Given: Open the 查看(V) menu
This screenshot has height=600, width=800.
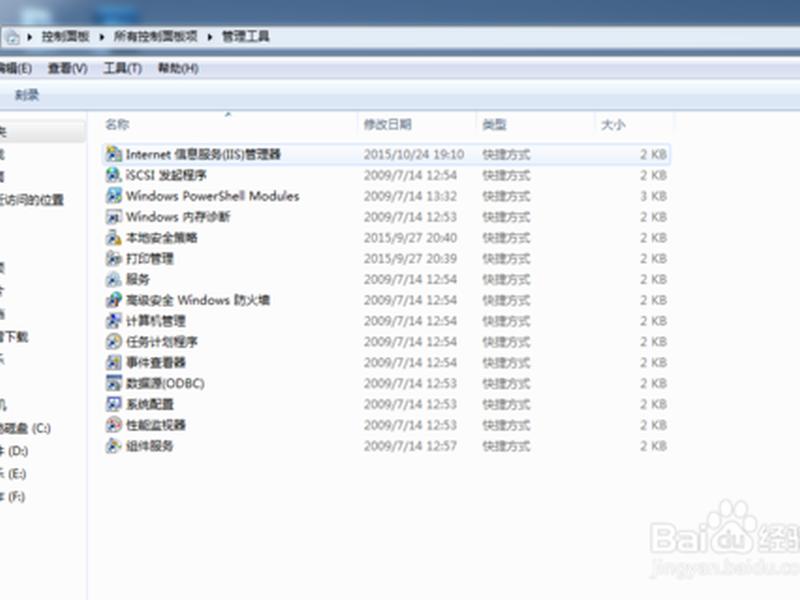Looking at the screenshot, I should tap(67, 68).
